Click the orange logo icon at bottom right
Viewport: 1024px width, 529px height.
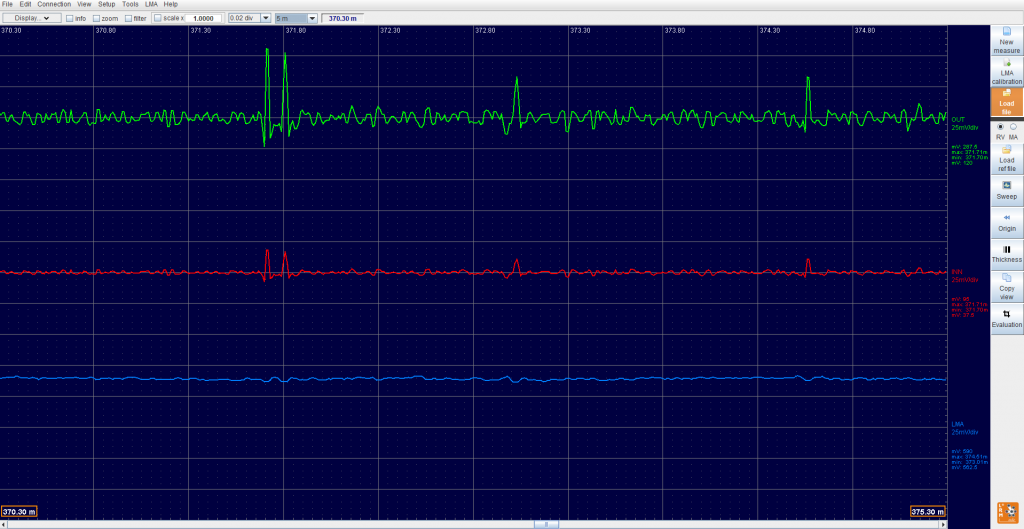(1006, 510)
